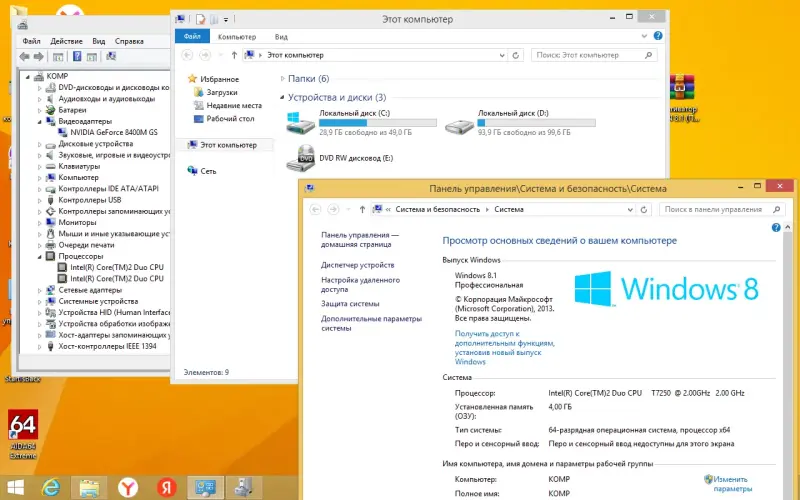Expand the Сетевые адаптеры node
Image resolution: width=800 pixels, height=500 pixels.
tap(39, 290)
